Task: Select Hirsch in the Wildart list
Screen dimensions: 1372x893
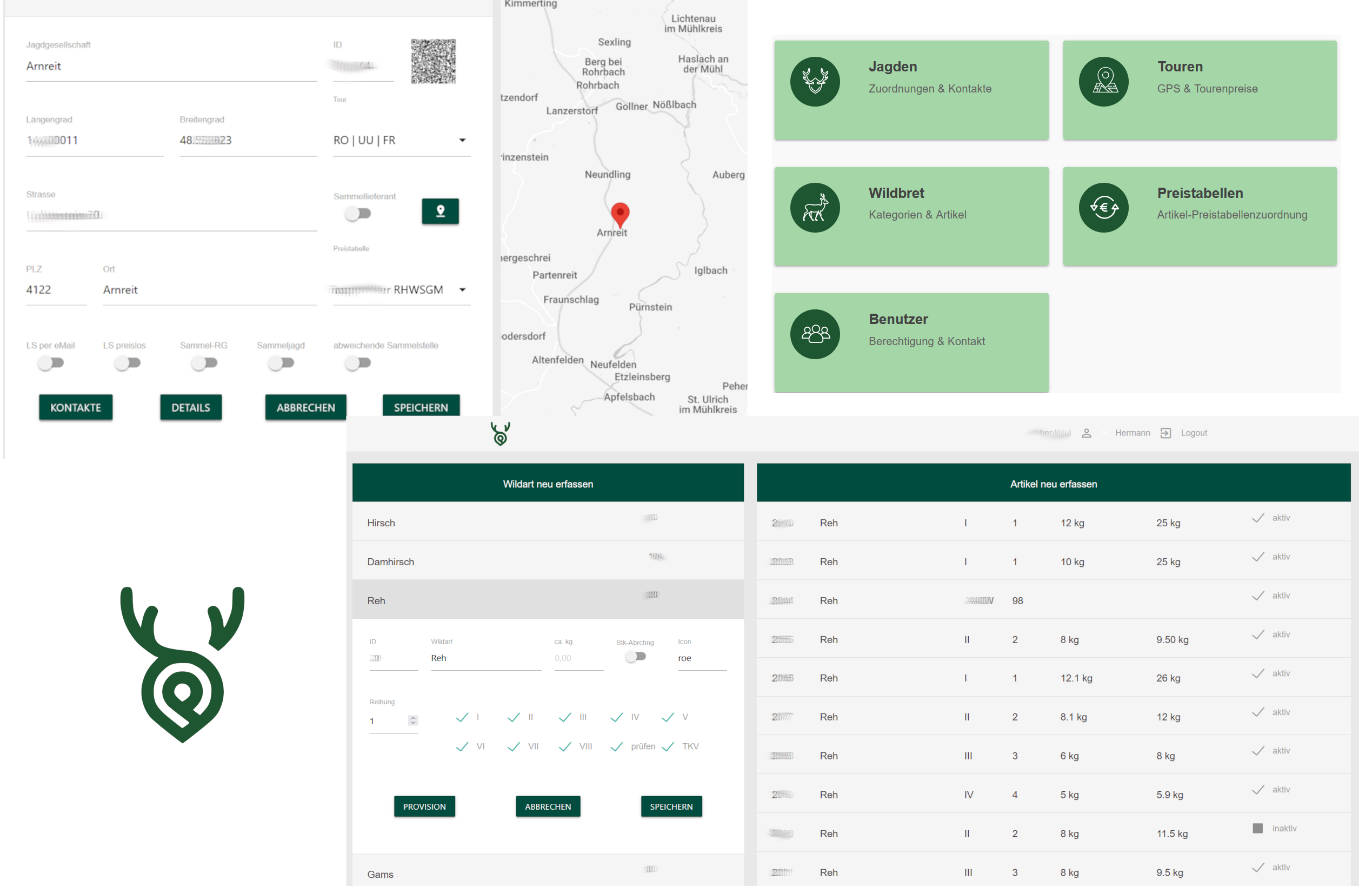Action: point(381,522)
